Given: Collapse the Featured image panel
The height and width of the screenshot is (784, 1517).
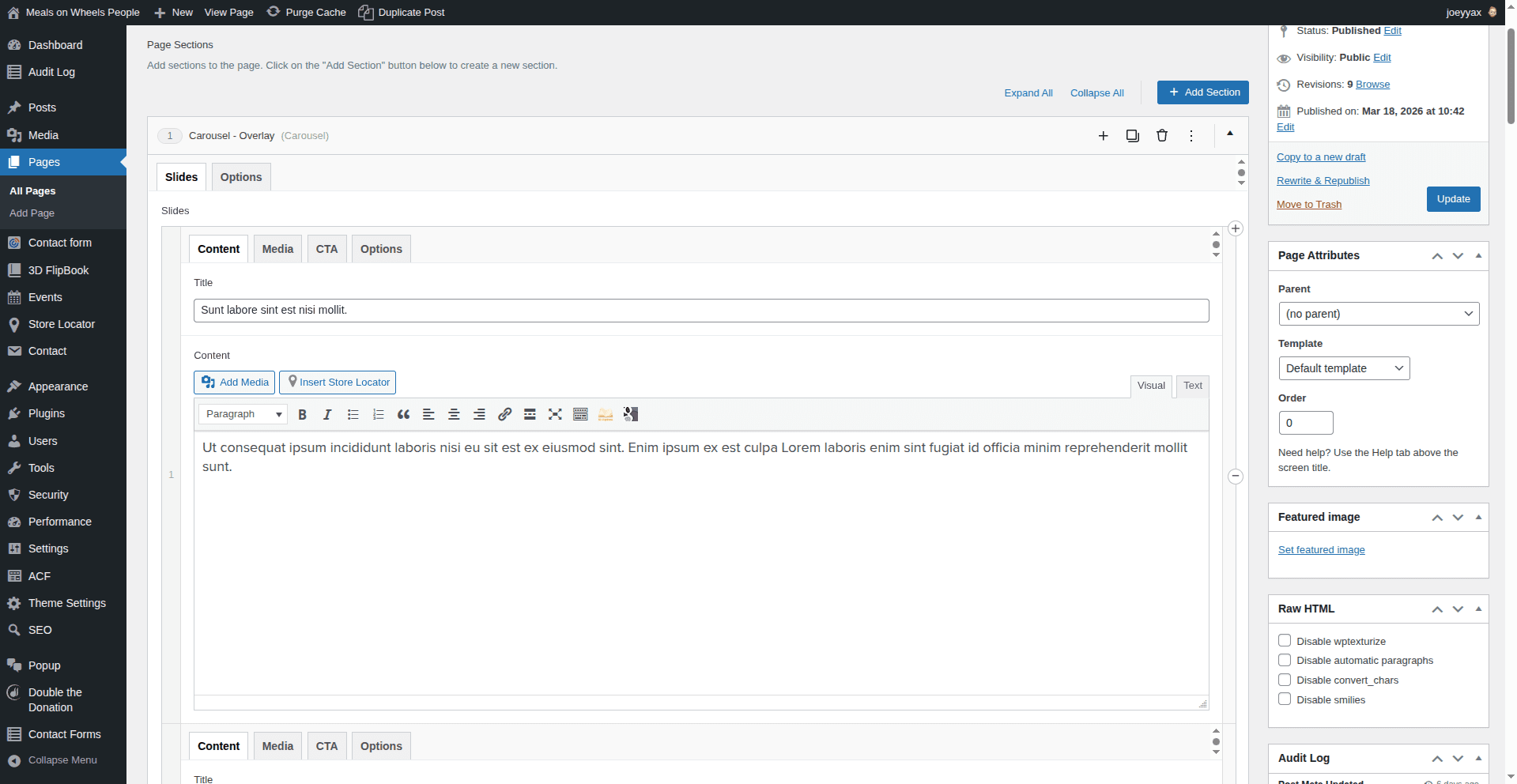Looking at the screenshot, I should [1477, 517].
